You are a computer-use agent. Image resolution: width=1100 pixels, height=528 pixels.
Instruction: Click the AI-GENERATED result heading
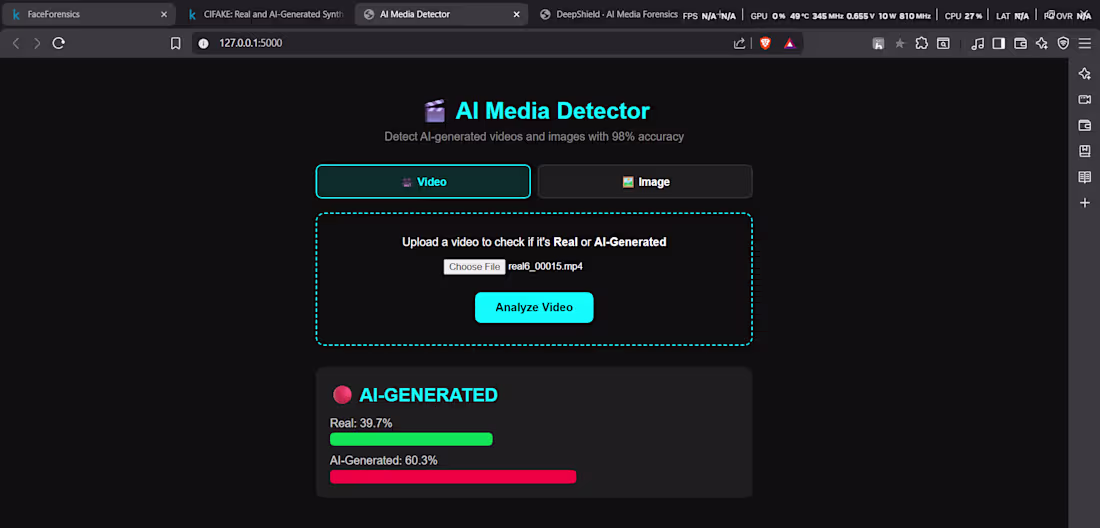[x=428, y=395]
